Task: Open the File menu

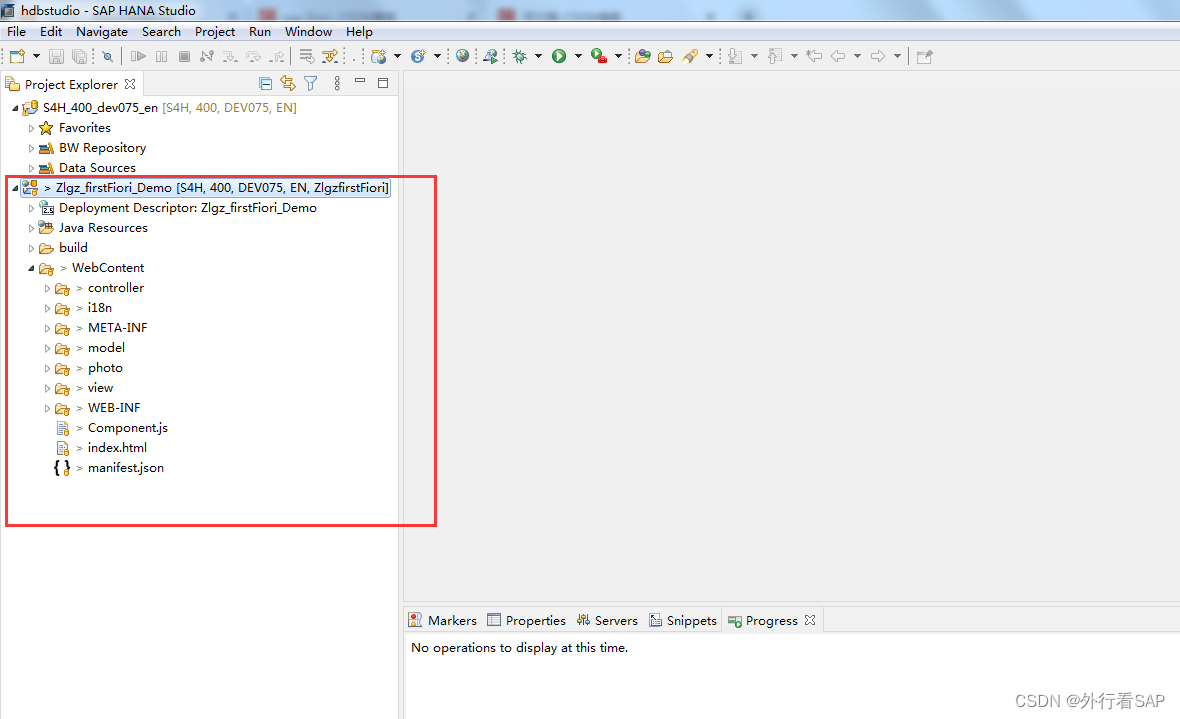Action: [x=16, y=32]
